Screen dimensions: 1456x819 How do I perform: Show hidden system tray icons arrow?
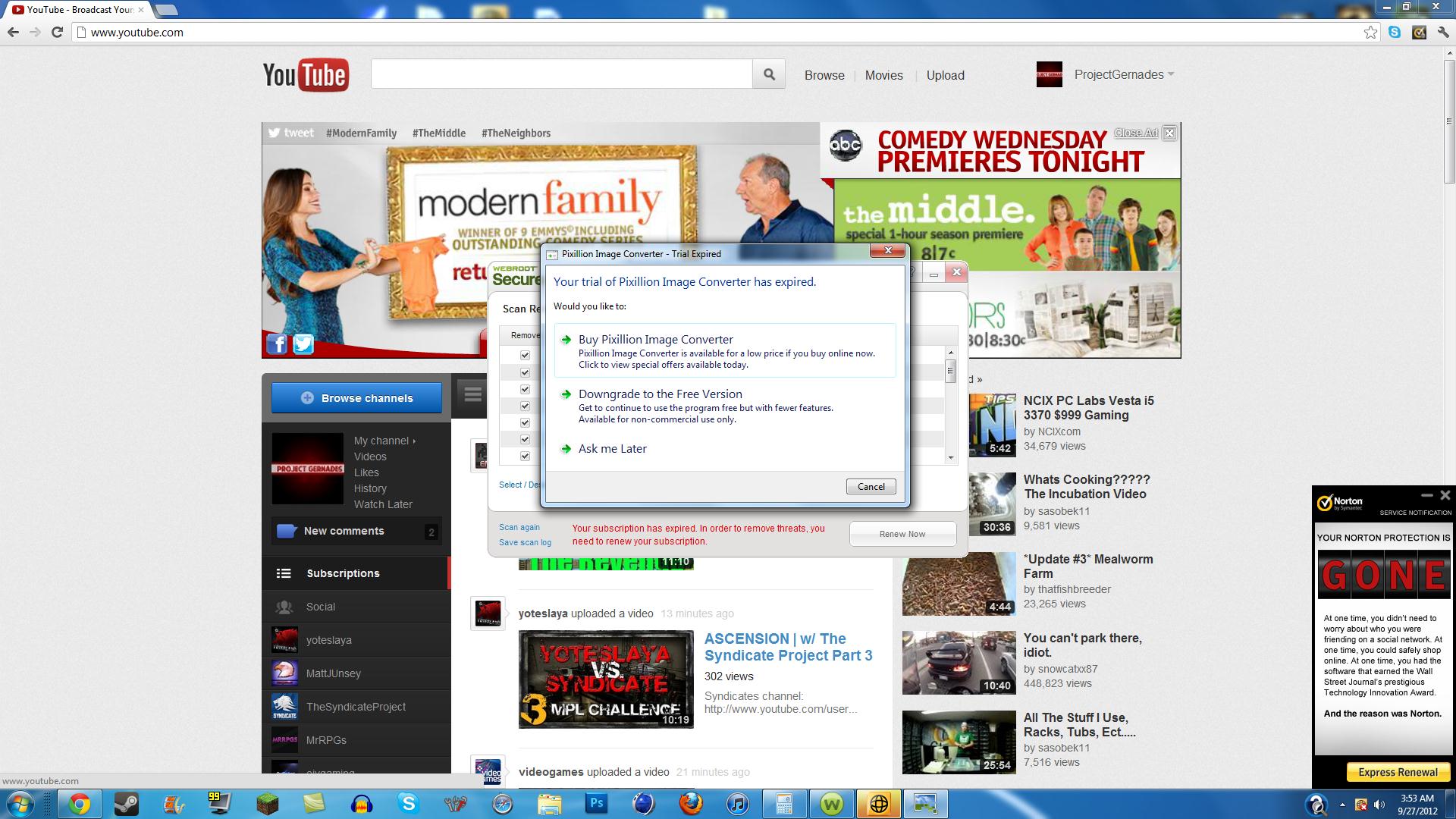point(1342,805)
